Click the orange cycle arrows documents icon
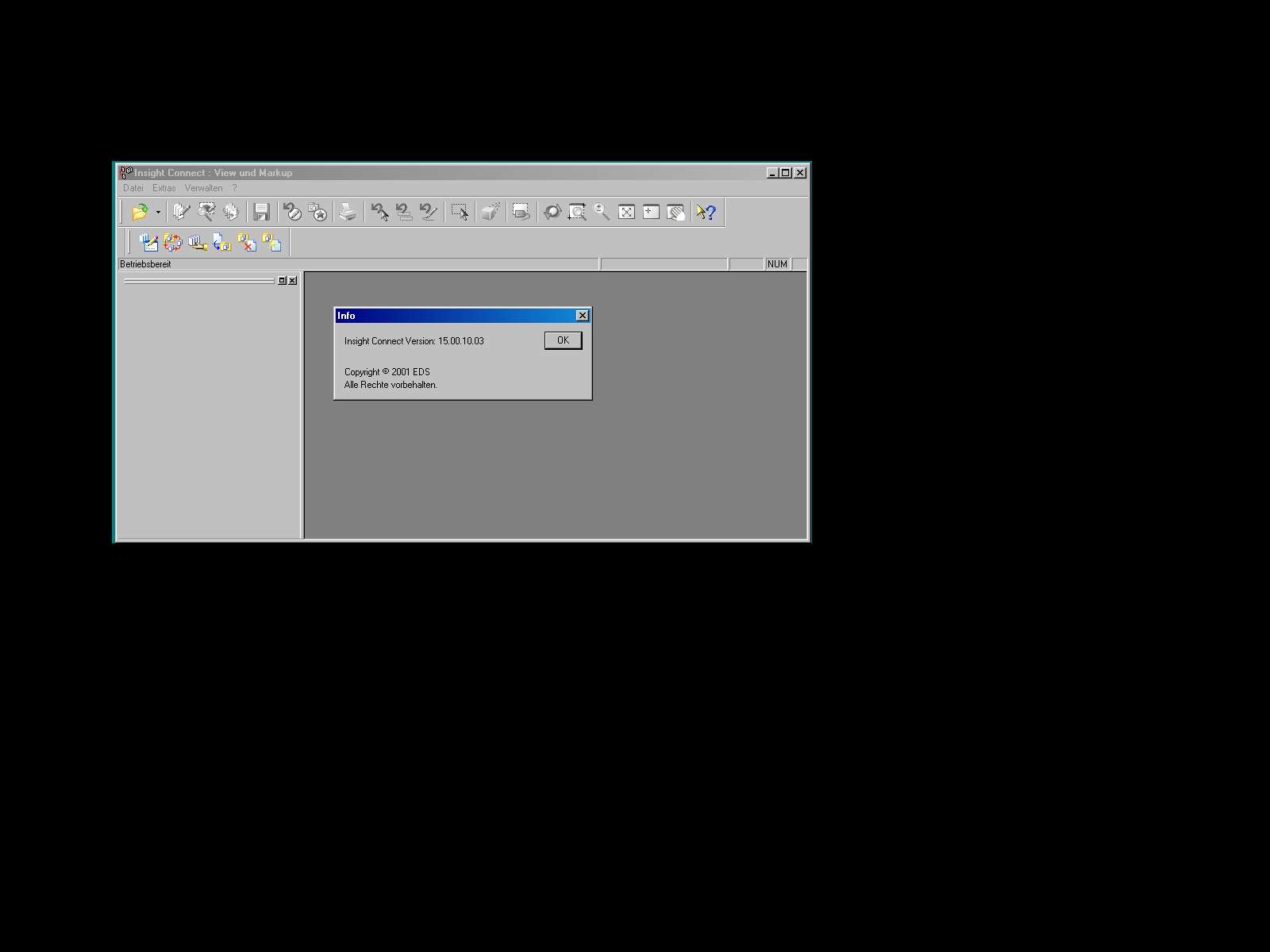The width and height of the screenshot is (1270, 952). [x=173, y=242]
